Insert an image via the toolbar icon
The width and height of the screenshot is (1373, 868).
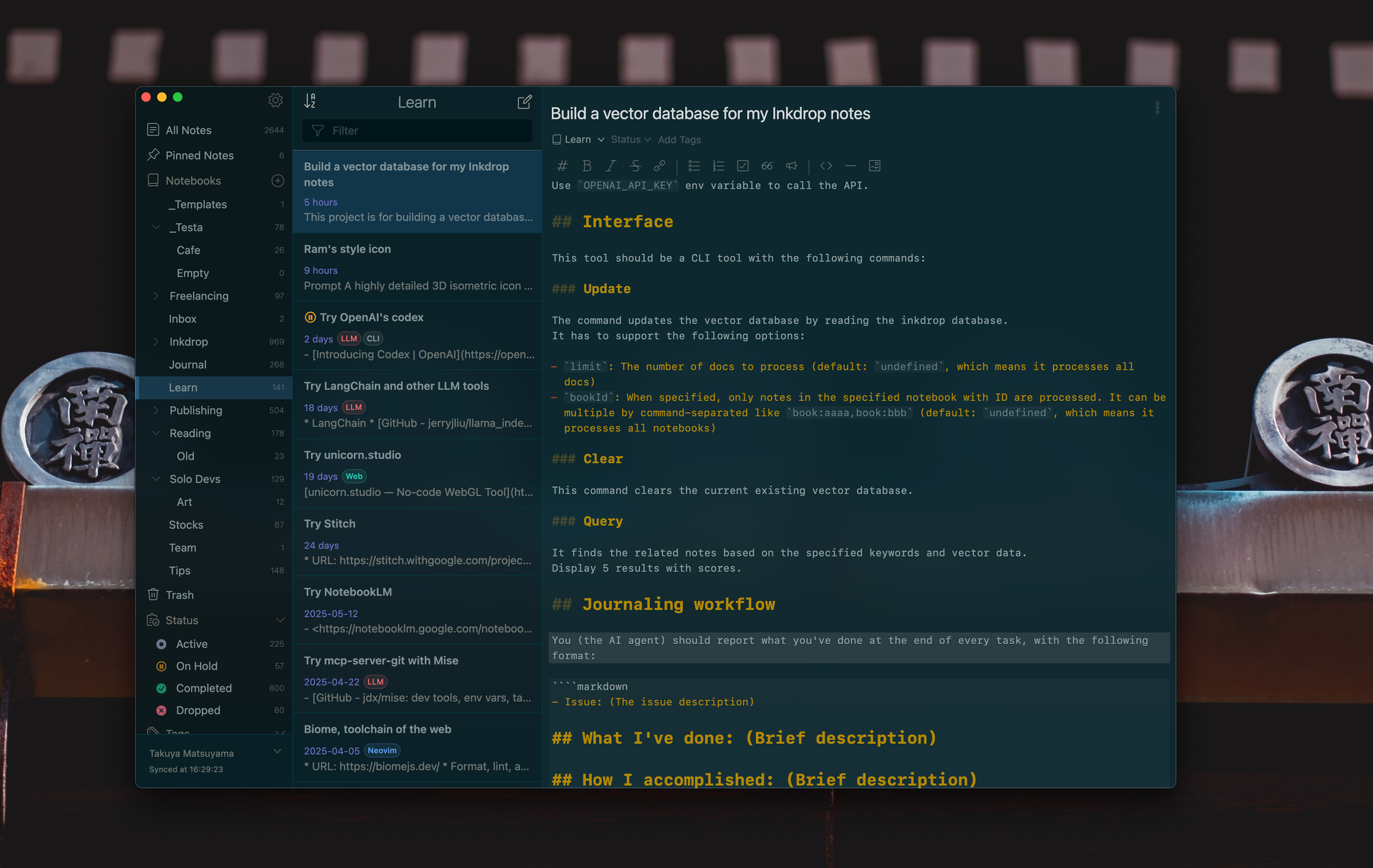click(874, 165)
